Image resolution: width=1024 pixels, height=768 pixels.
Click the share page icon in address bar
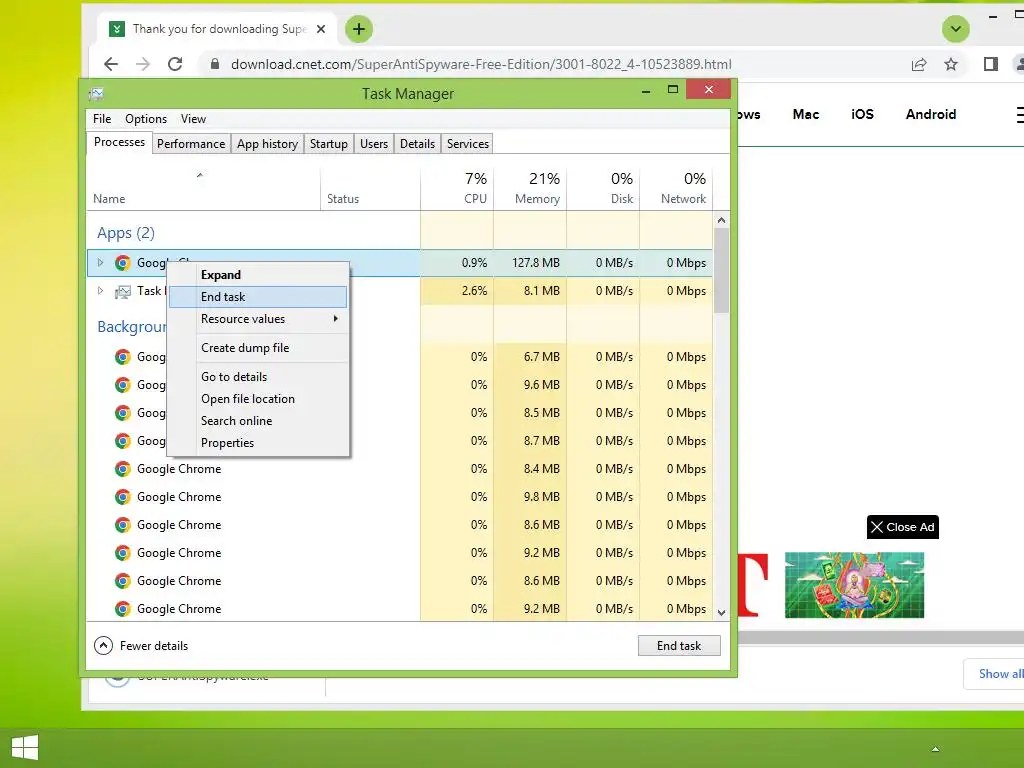tap(918, 64)
